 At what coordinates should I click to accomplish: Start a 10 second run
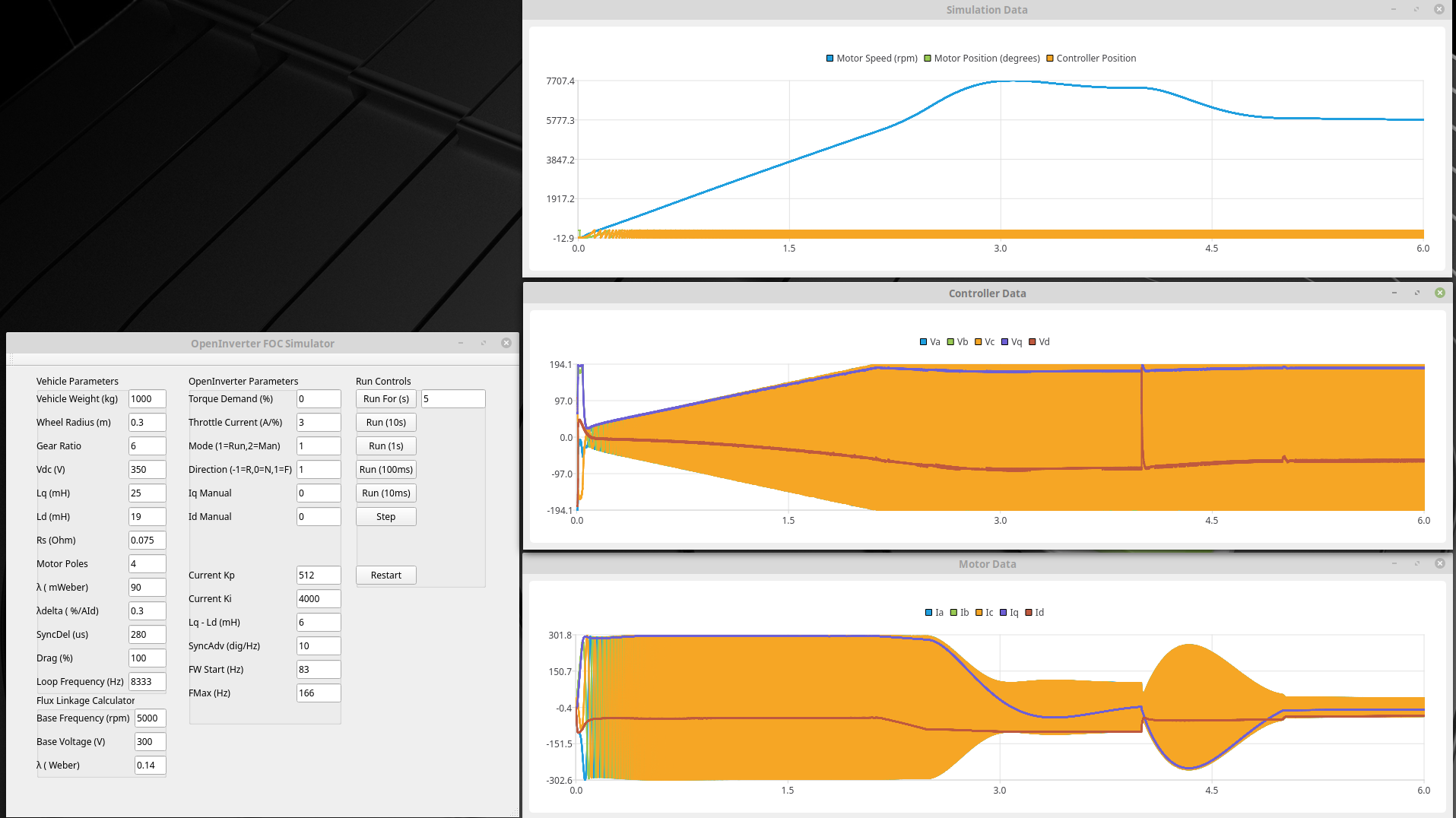385,423
